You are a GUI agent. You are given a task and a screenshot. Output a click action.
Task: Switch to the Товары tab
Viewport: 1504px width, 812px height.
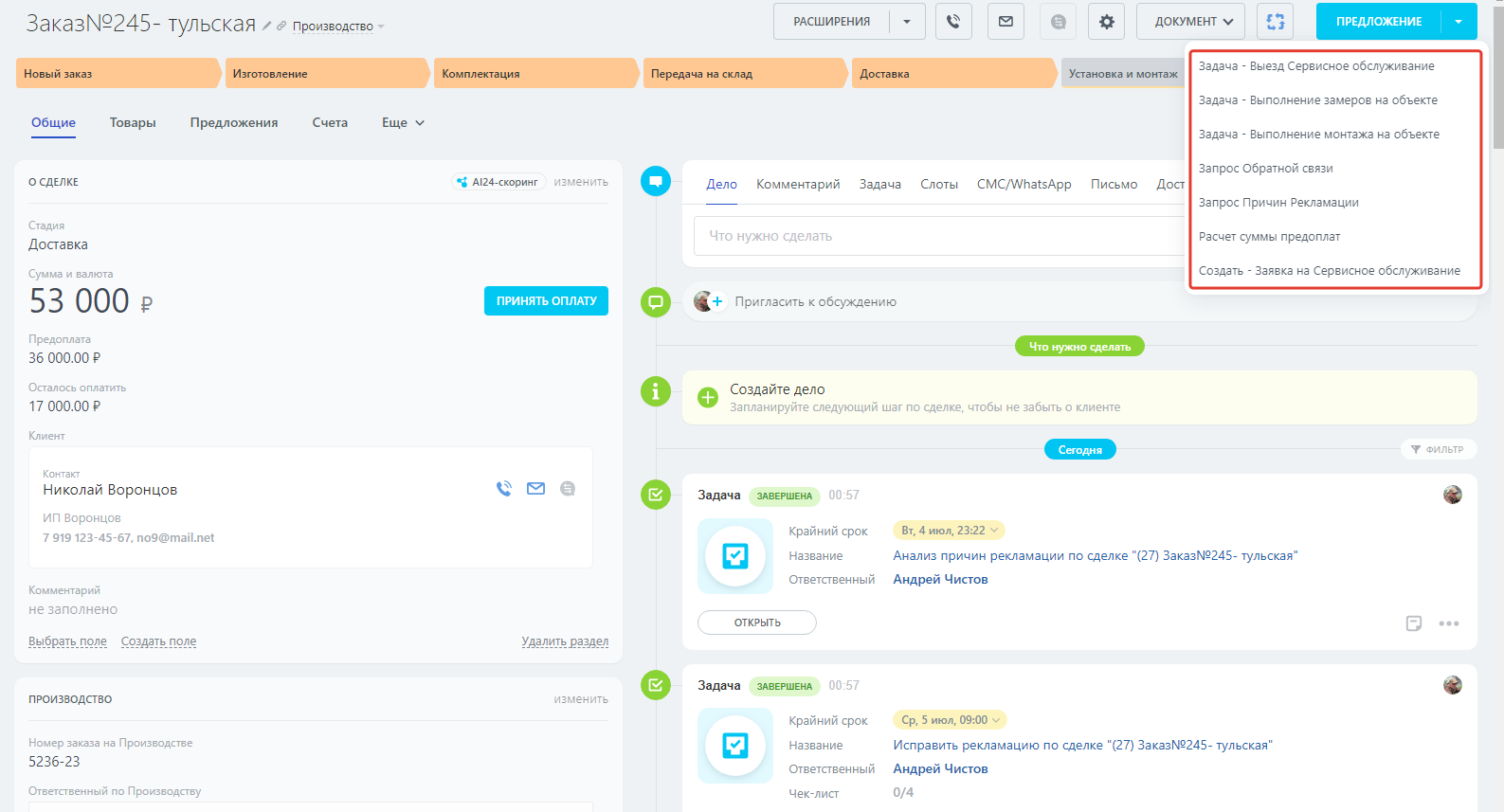[x=133, y=123]
